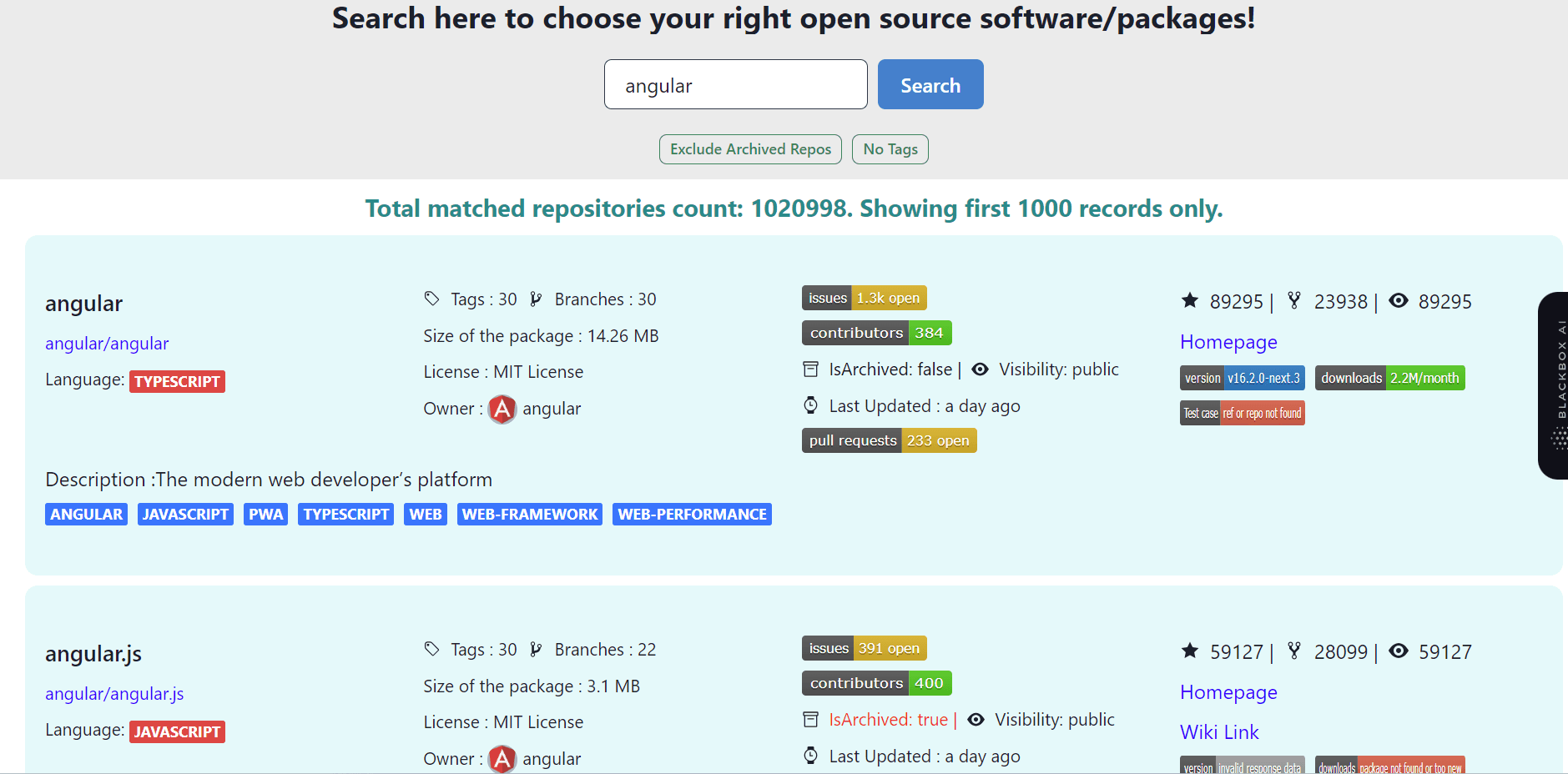1568x774 pixels.
Task: Click the Angular owner avatar in angular card
Action: pos(502,410)
